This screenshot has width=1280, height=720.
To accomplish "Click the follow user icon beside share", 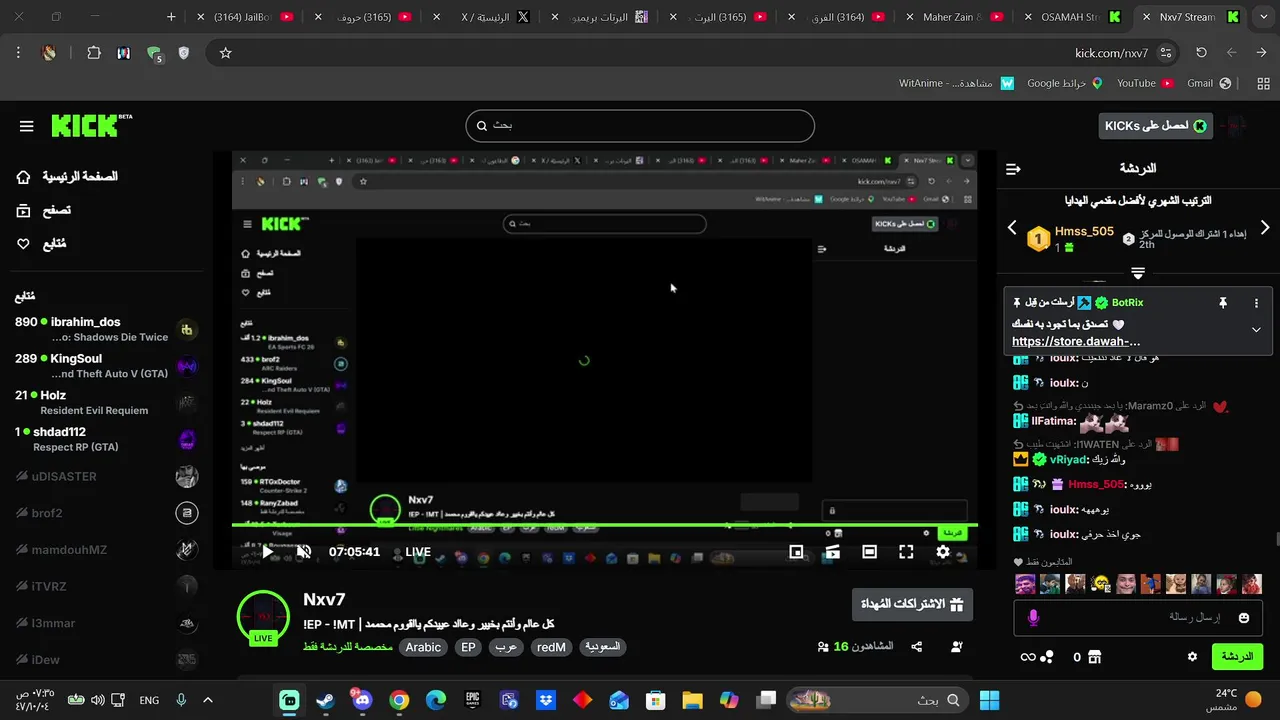I will point(956,647).
